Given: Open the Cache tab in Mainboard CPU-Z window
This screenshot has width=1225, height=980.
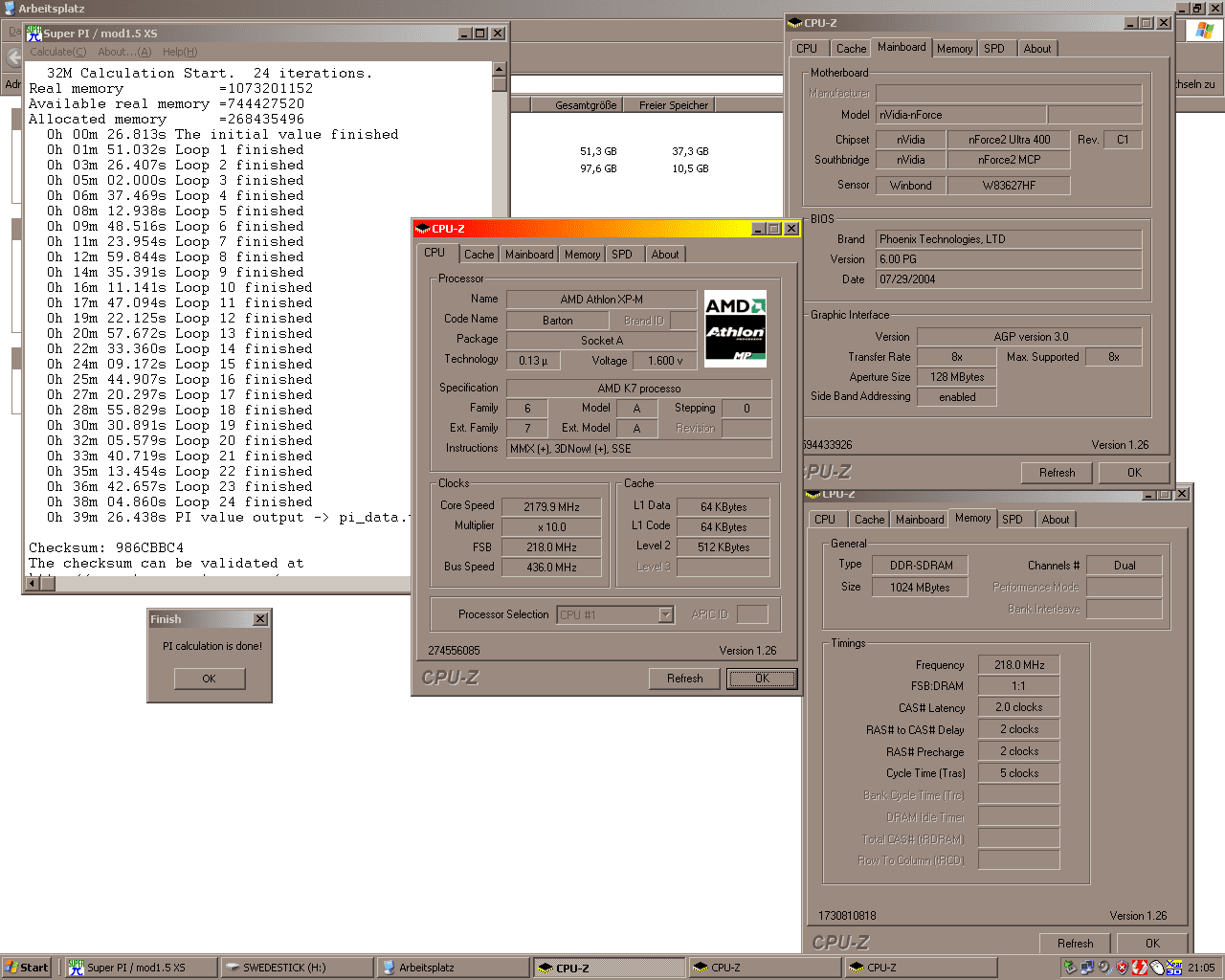Looking at the screenshot, I should pyautogui.click(x=851, y=49).
